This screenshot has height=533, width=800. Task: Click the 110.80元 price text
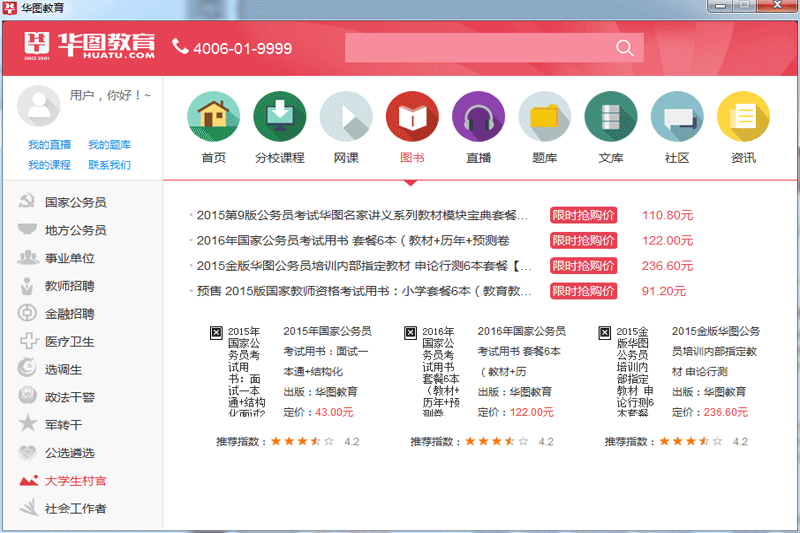(x=667, y=215)
